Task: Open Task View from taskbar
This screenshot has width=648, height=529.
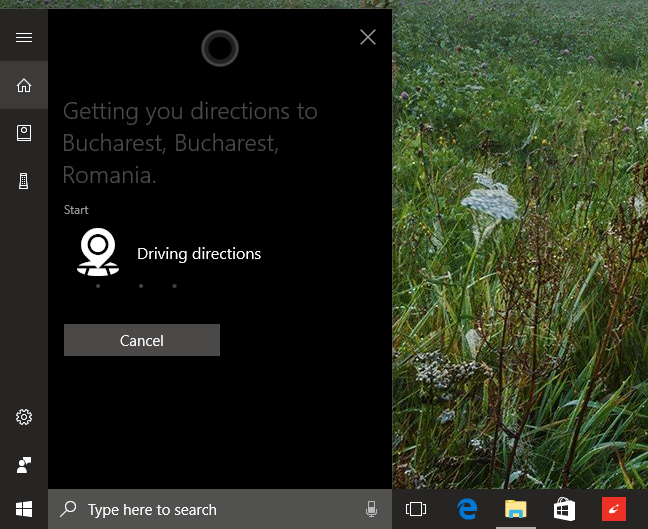Action: point(416,509)
